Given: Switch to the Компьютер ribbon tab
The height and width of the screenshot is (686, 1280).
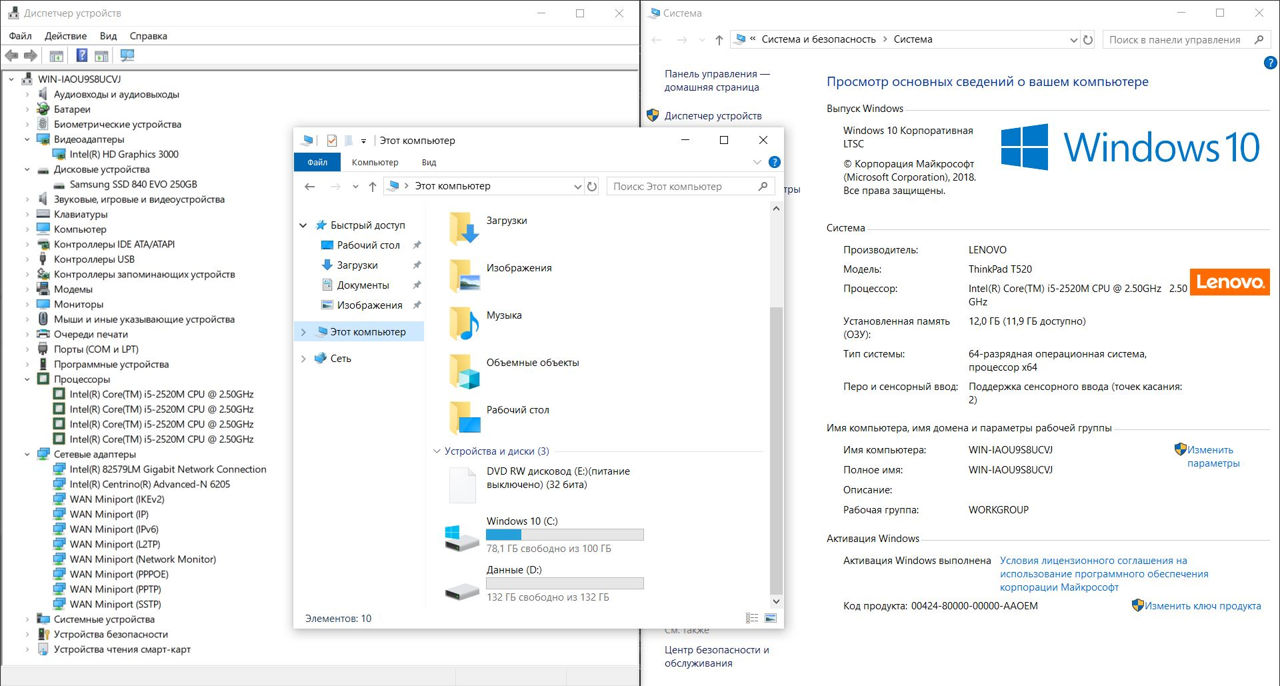Looking at the screenshot, I should [x=375, y=162].
